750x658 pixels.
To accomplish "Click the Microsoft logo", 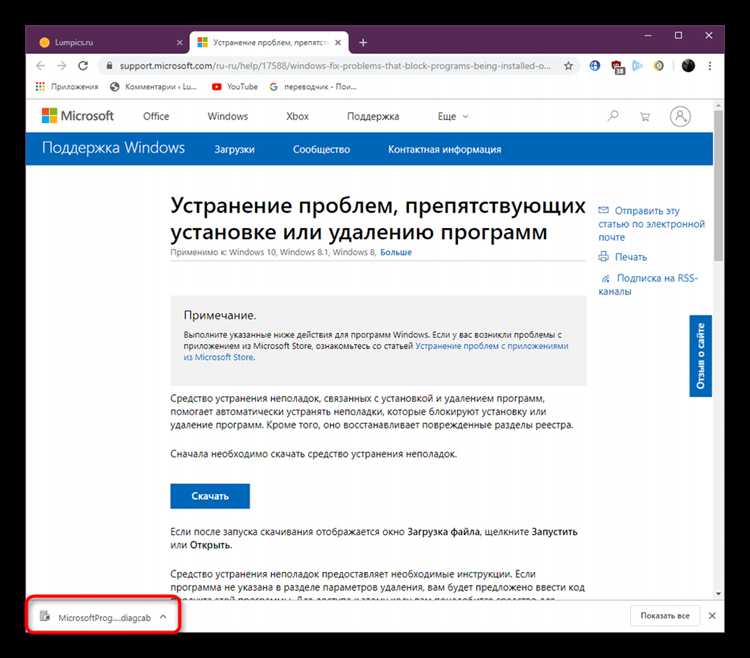I will [x=77, y=116].
